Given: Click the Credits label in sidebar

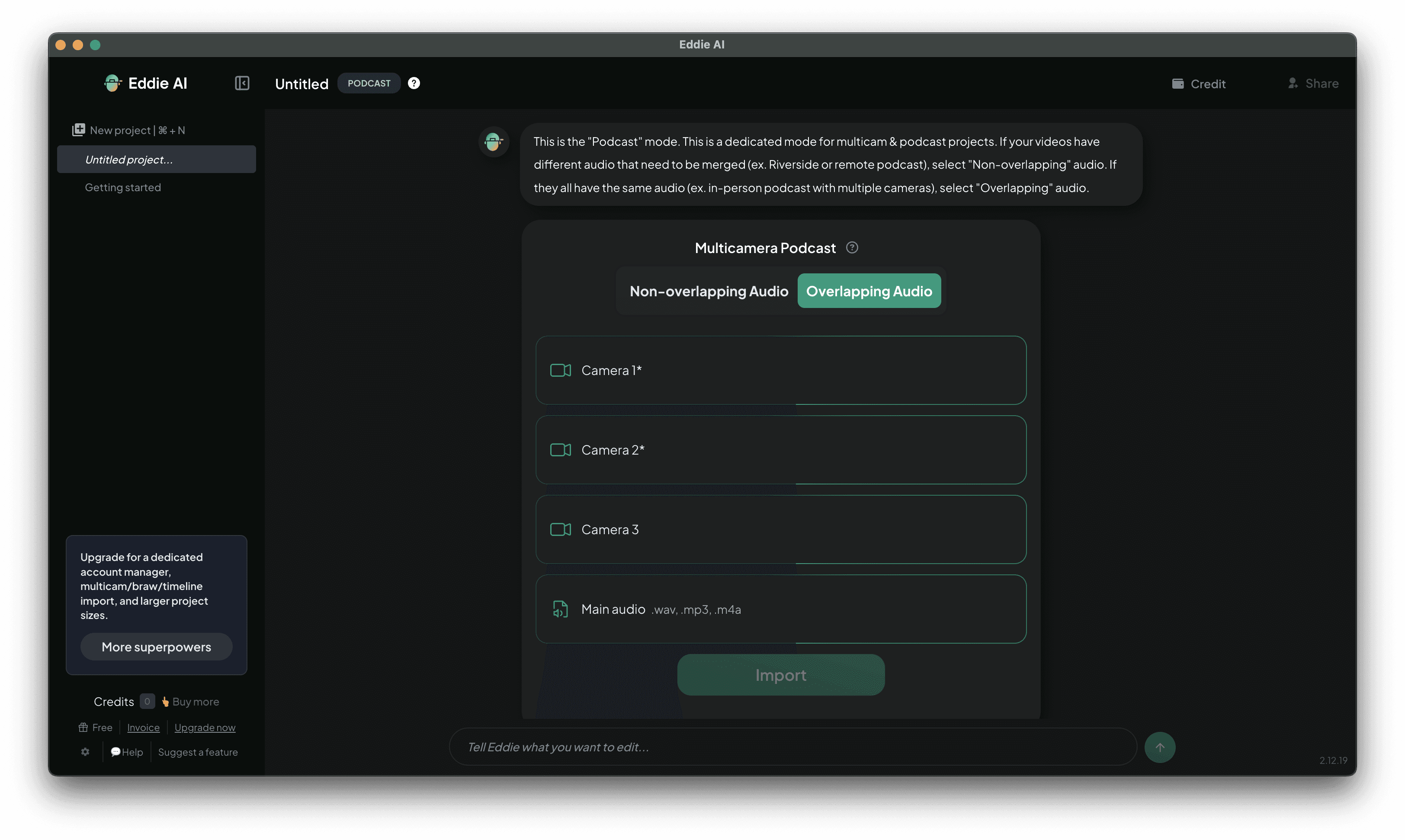Looking at the screenshot, I should 114,702.
